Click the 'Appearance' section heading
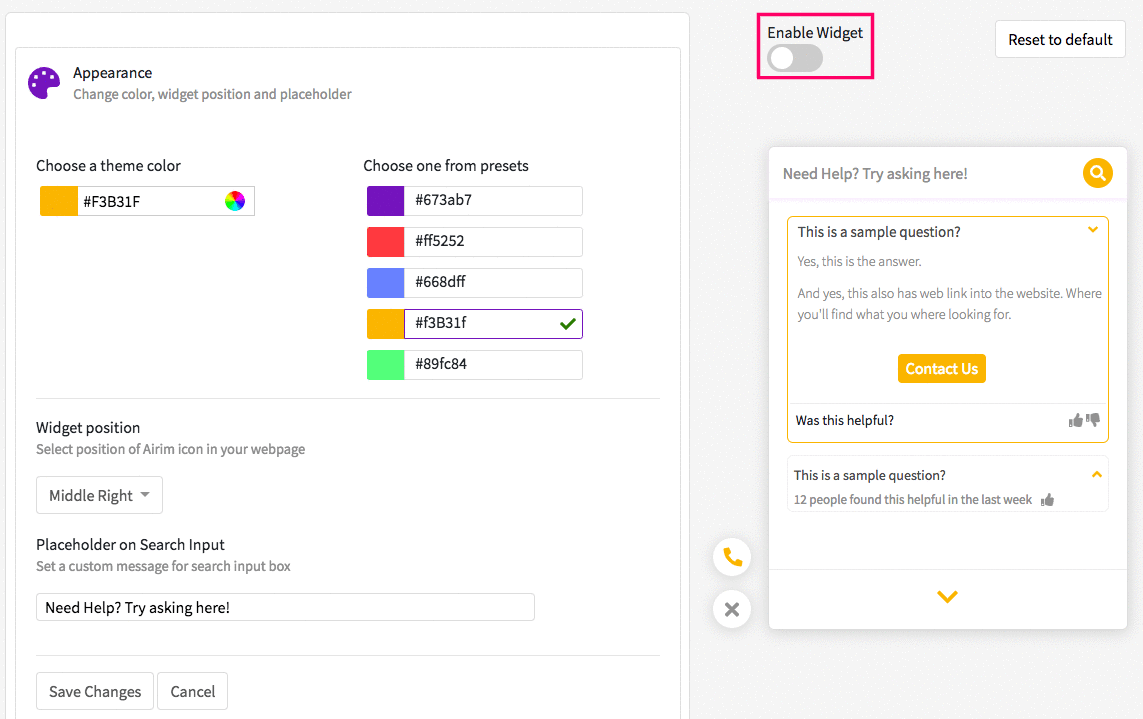 tap(112, 73)
